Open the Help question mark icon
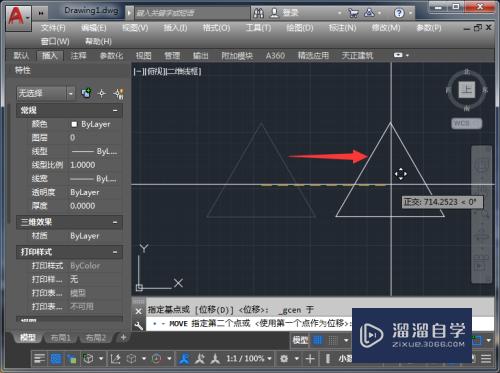Screen dimensions: 500x373 click(x=399, y=13)
